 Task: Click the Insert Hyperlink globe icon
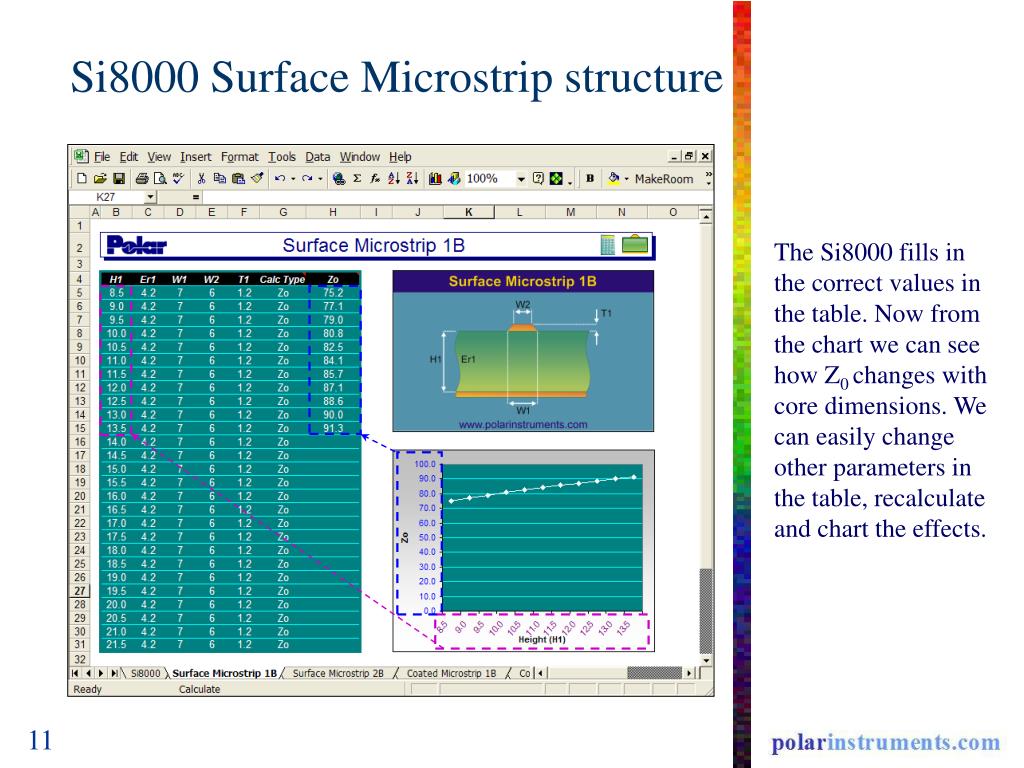coord(338,178)
